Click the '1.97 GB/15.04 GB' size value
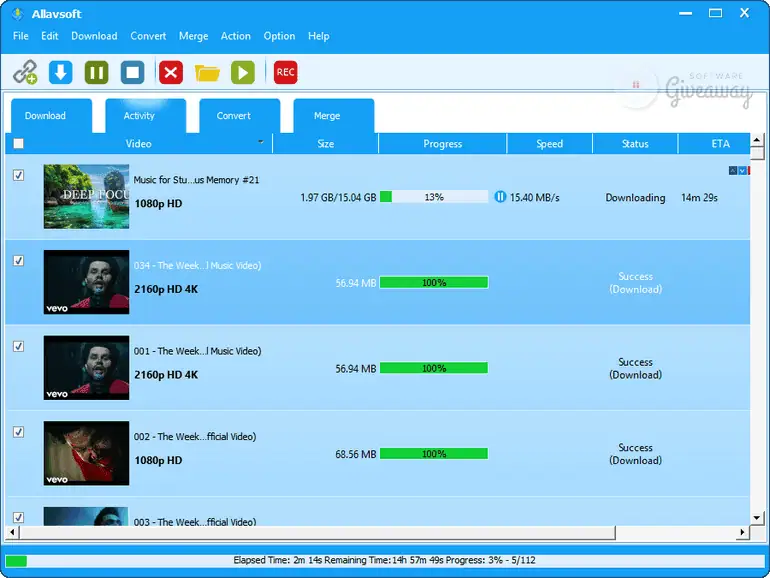The image size is (770, 578). coord(338,197)
